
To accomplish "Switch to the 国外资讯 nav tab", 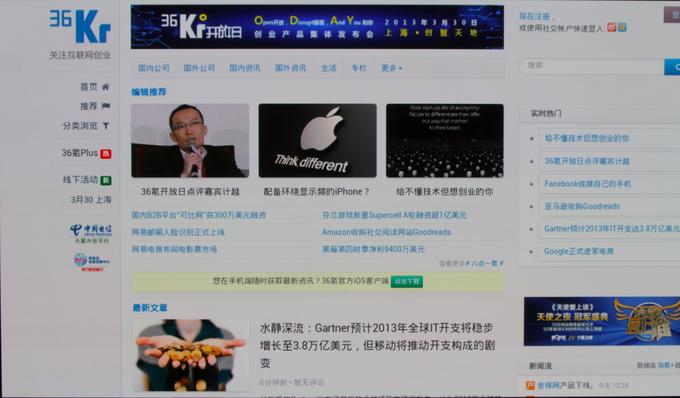I will coord(291,68).
